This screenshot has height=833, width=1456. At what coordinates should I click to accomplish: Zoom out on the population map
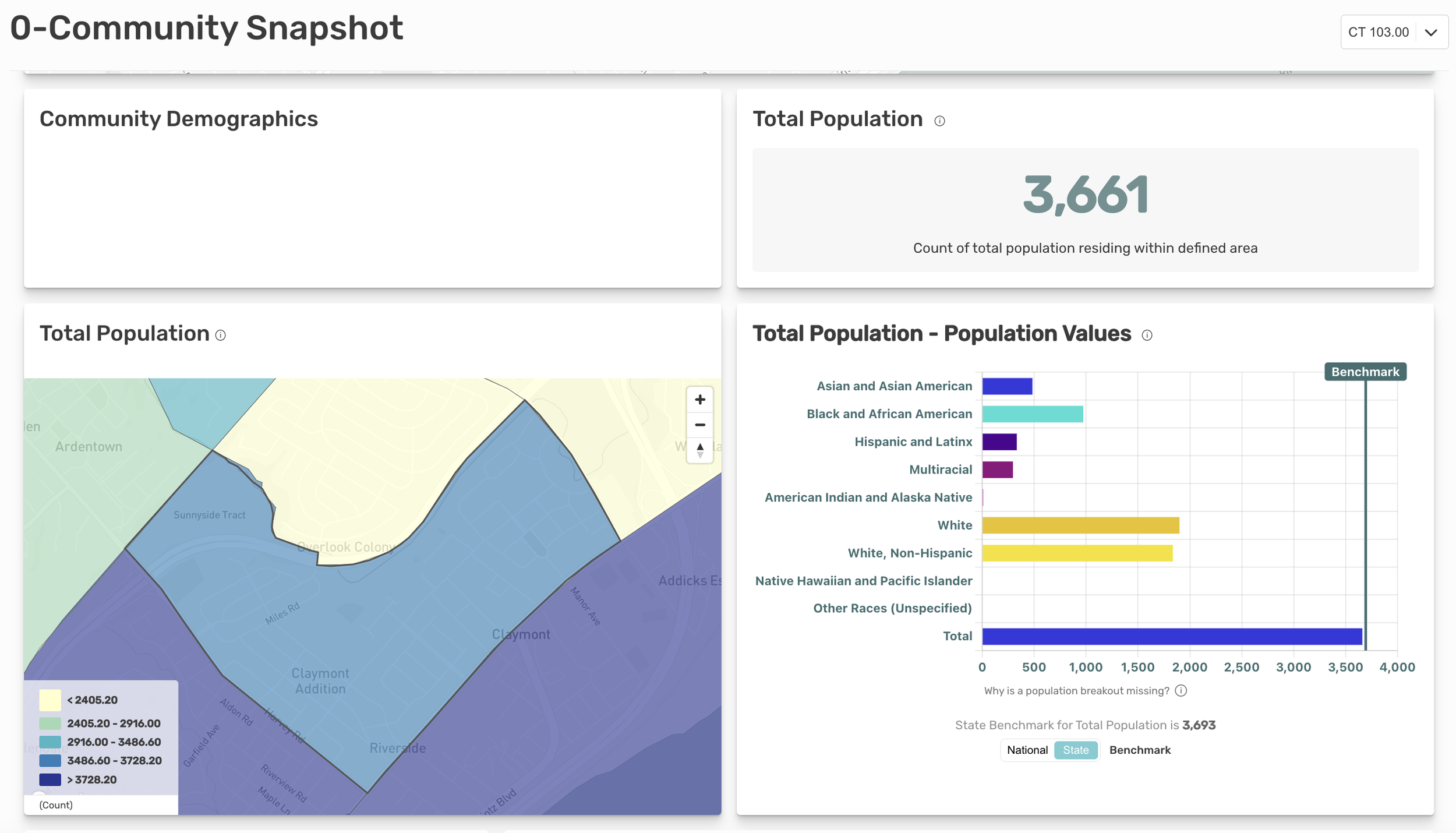click(x=699, y=425)
